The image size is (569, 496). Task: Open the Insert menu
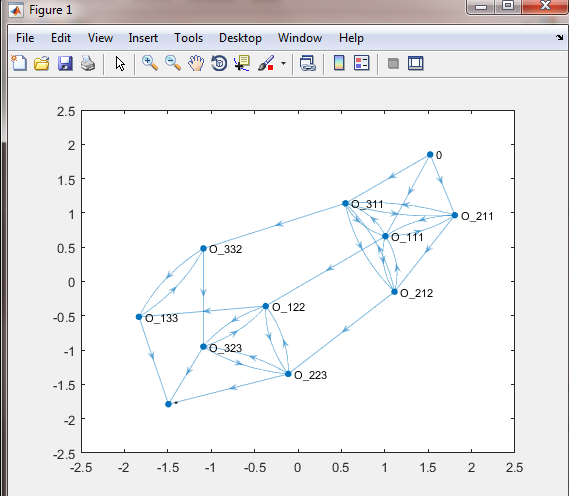[143, 38]
